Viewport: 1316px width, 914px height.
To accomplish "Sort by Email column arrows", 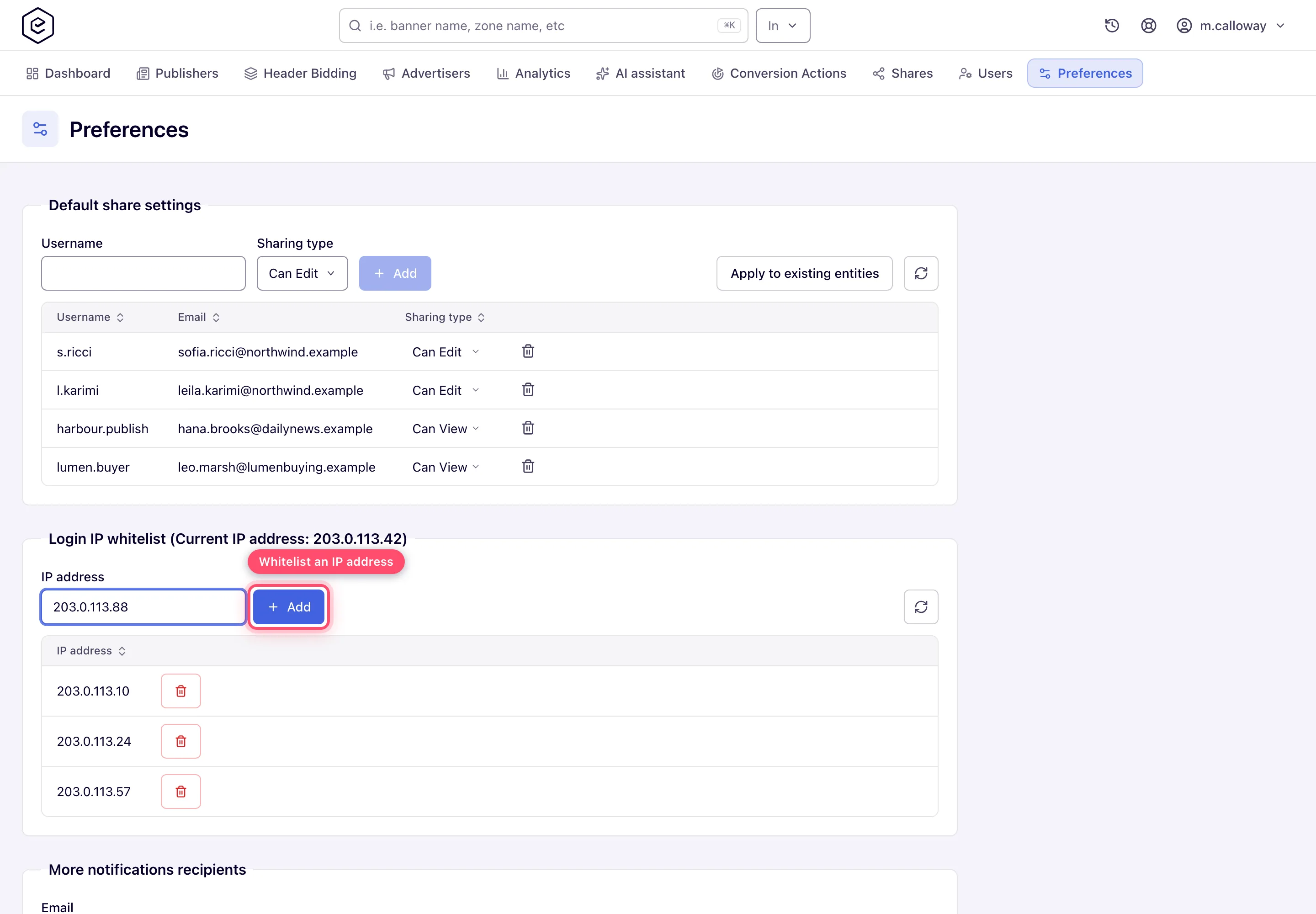I will pyautogui.click(x=216, y=317).
